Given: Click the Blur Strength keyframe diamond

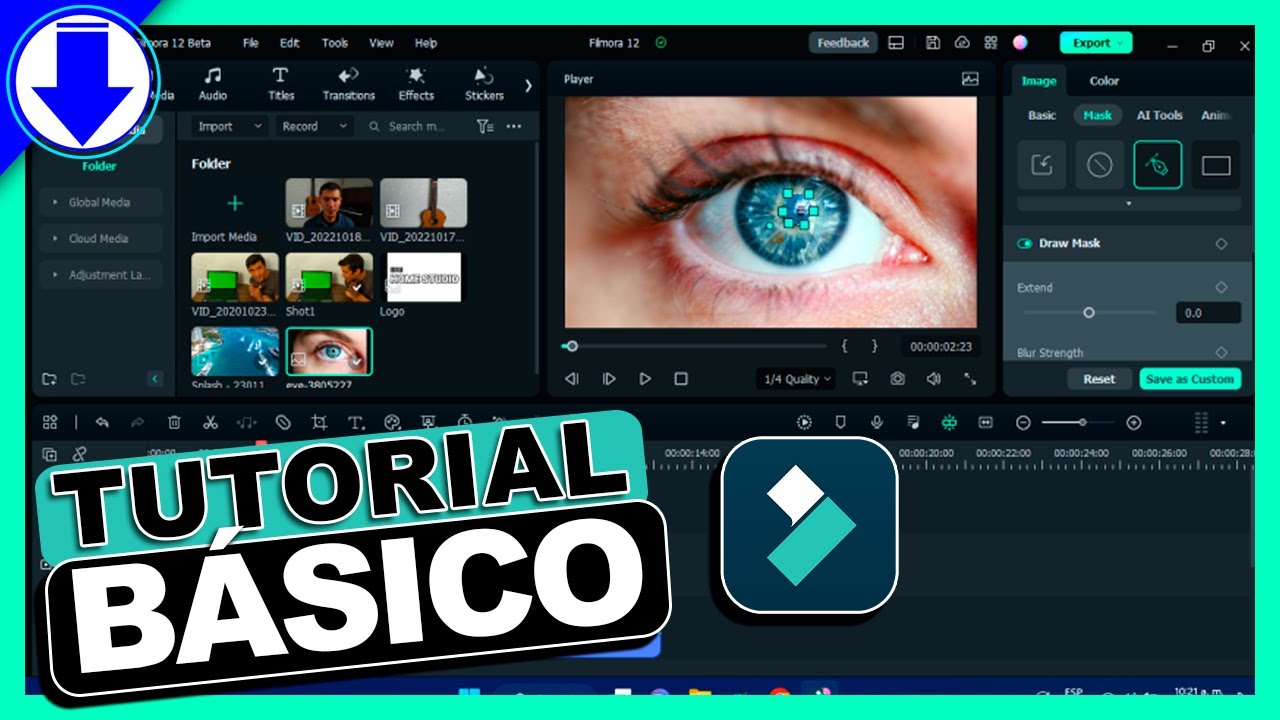Looking at the screenshot, I should 1221,352.
